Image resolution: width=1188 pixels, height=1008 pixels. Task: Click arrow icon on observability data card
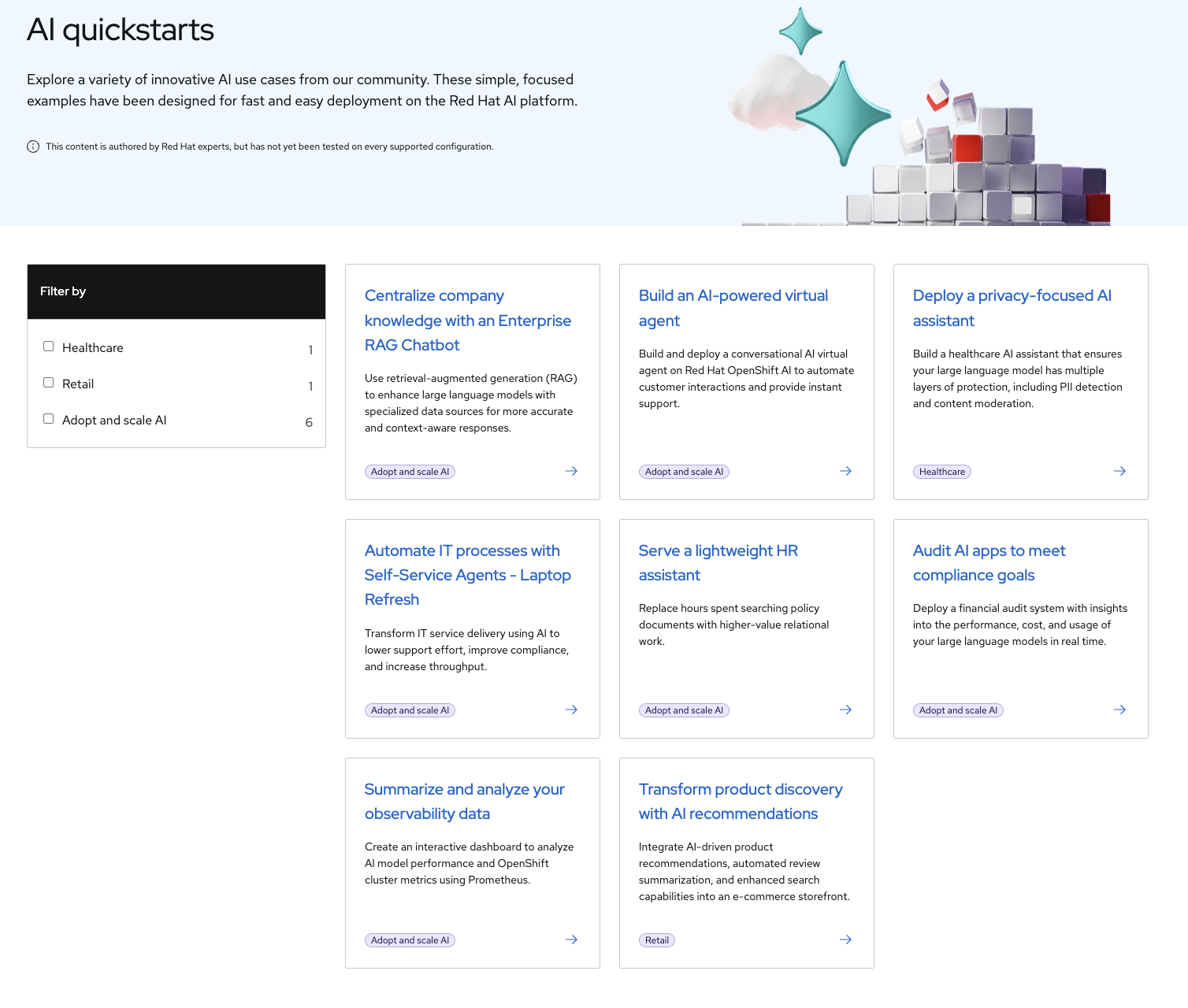pos(571,939)
